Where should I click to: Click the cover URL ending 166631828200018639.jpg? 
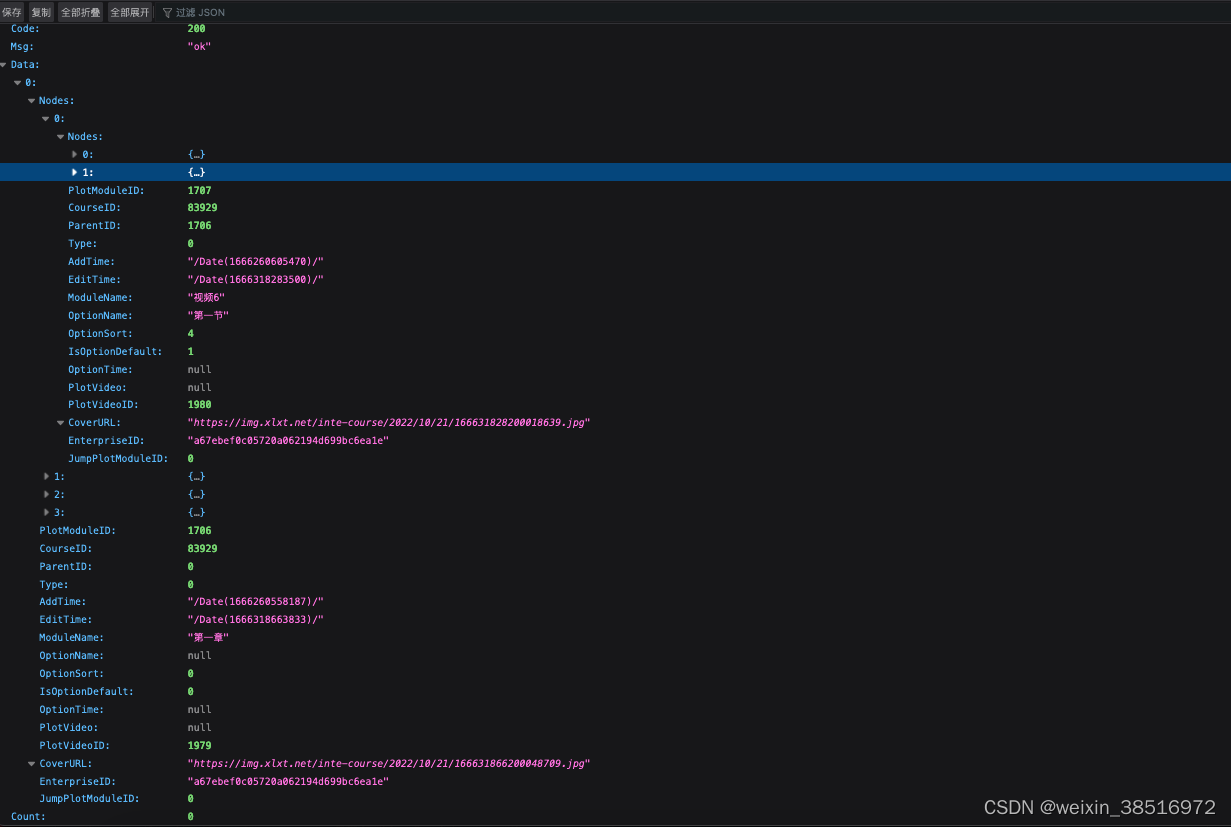[388, 423]
